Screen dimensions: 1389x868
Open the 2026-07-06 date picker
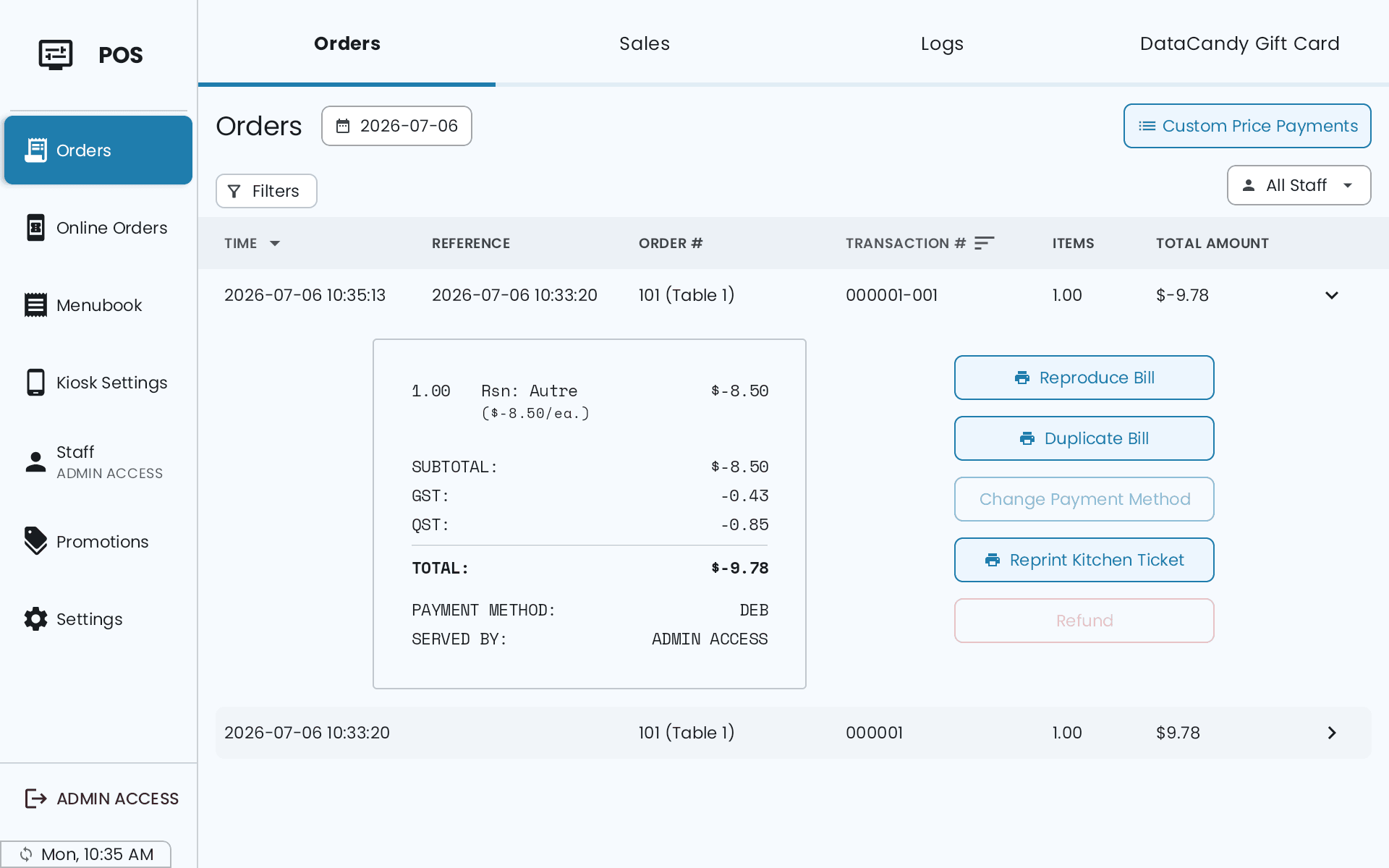click(x=396, y=126)
